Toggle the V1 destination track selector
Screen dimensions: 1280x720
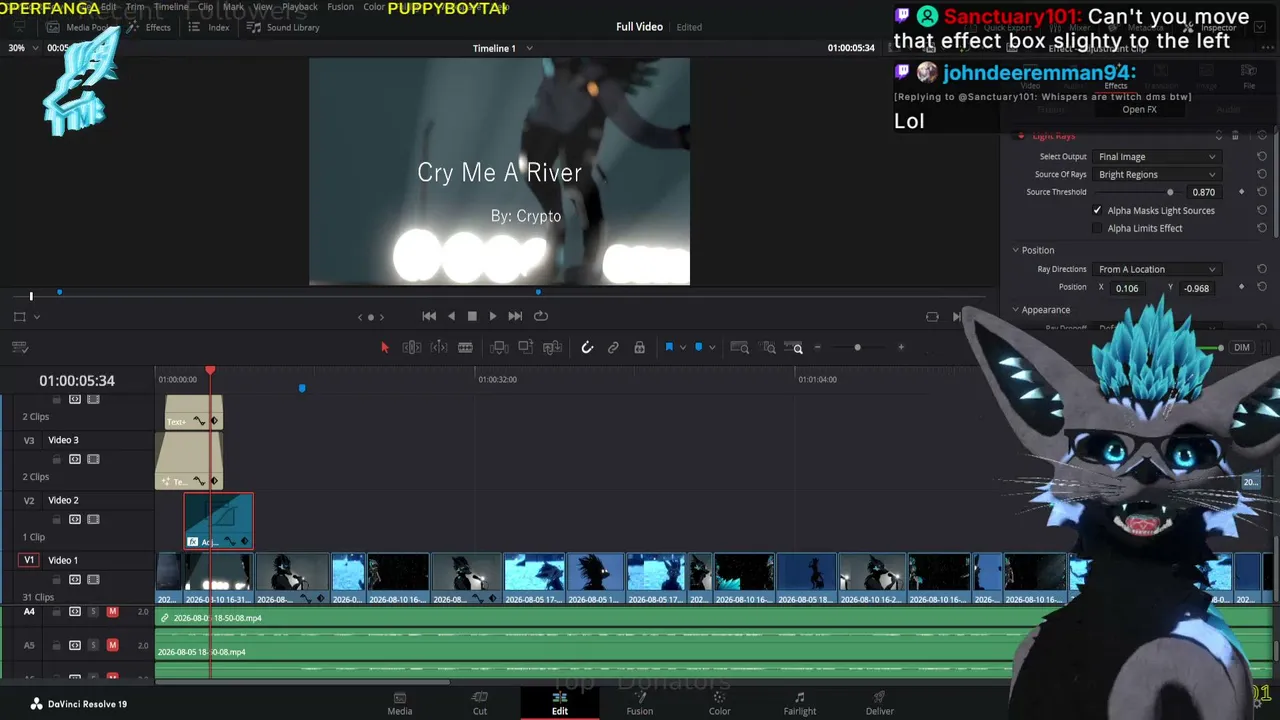(29, 560)
